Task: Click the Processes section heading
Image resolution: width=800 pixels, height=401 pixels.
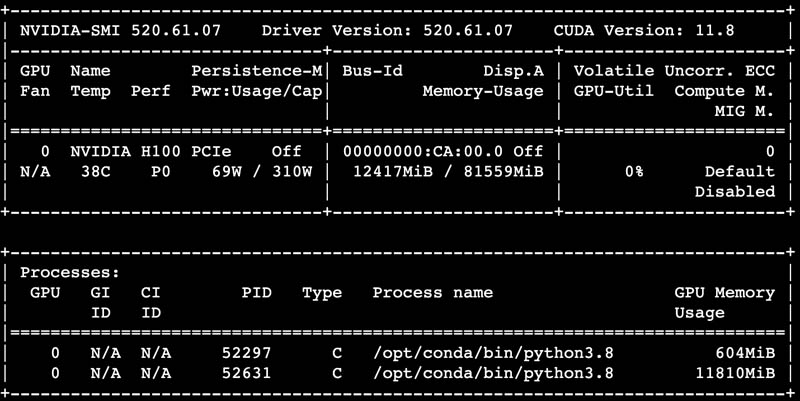Action: click(70, 271)
